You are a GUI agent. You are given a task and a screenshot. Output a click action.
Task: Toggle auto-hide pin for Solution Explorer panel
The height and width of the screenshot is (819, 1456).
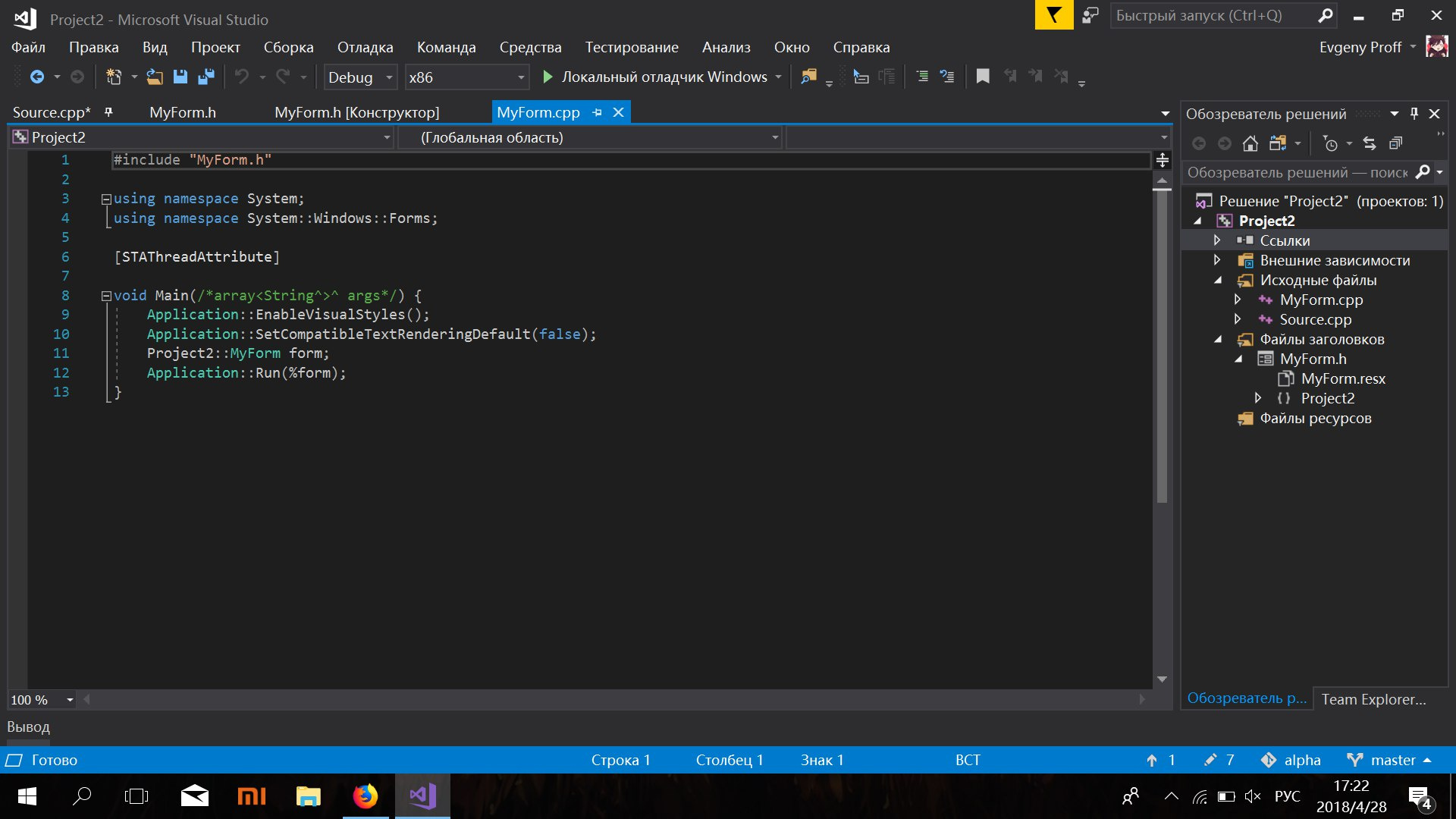[1414, 113]
